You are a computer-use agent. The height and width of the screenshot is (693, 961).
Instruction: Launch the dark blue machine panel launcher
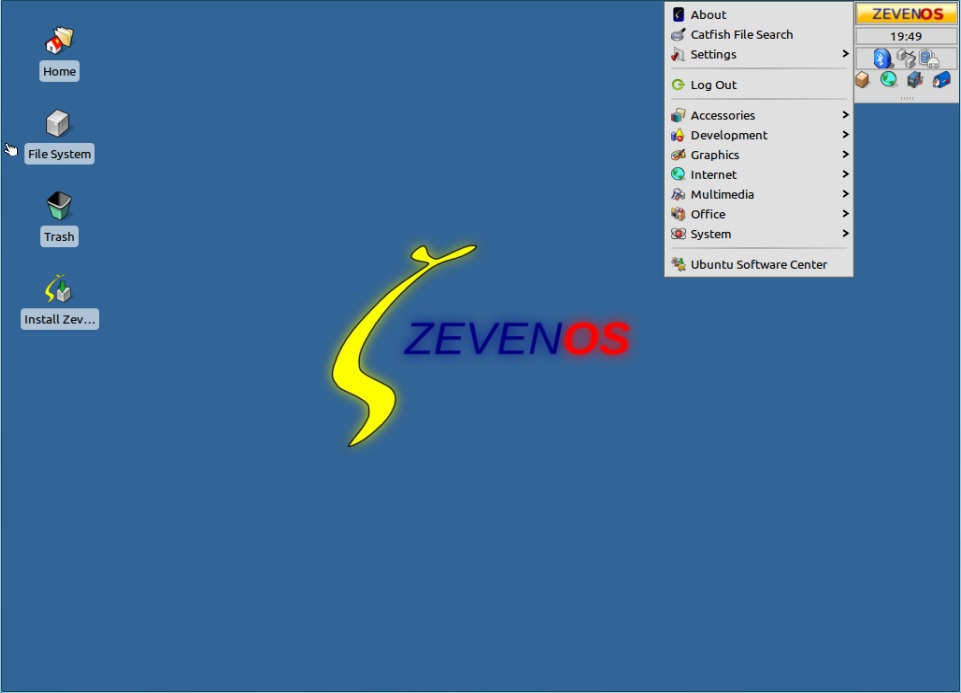click(x=914, y=80)
